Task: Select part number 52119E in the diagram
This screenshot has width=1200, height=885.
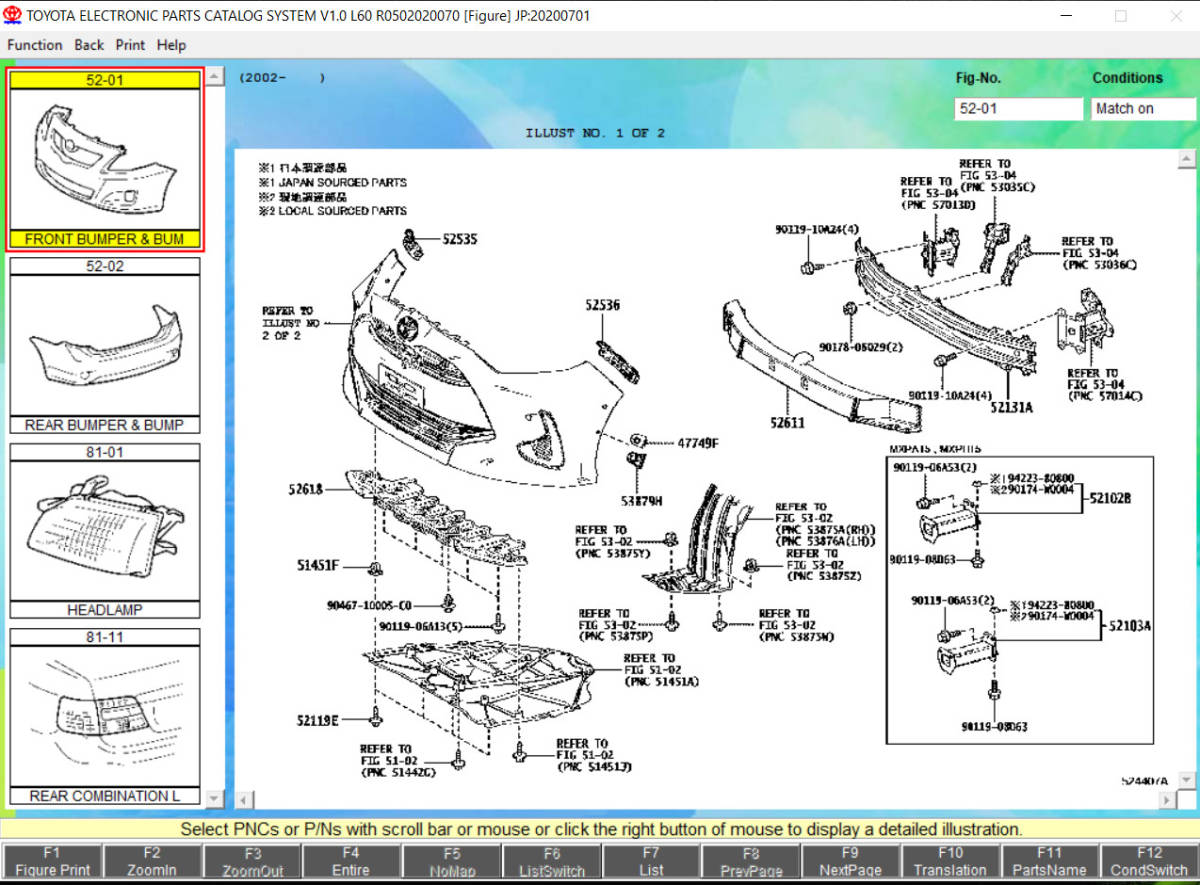Action: coord(318,720)
